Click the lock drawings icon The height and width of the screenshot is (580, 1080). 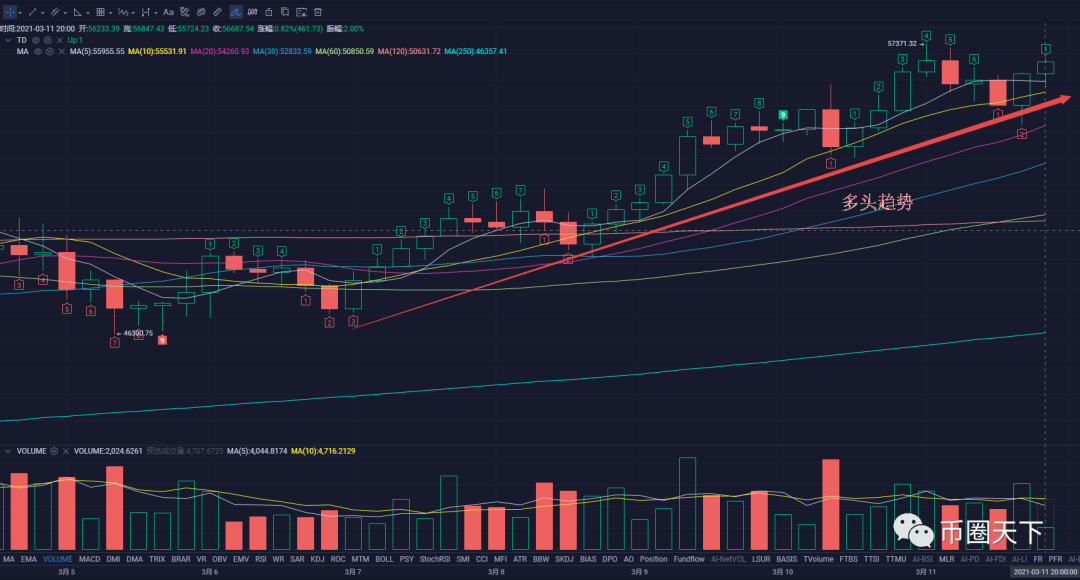click(268, 12)
